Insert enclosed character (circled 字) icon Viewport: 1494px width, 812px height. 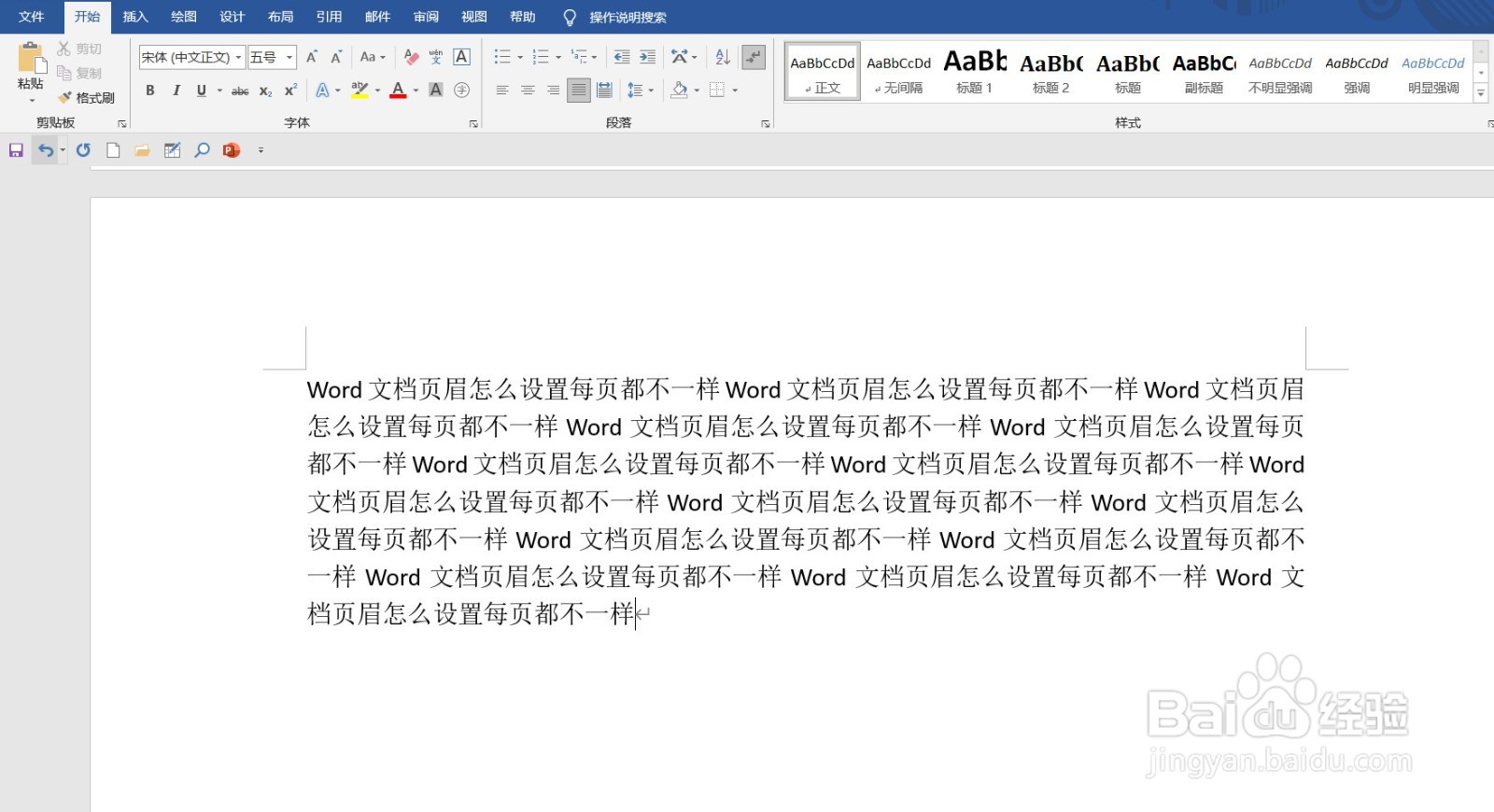[x=461, y=91]
